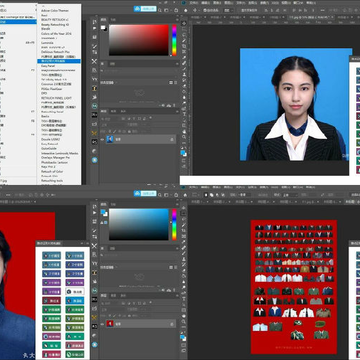Collapse the plugin button panel over the red-background portrait
Screen dimensions: 360x360
[x=83, y=243]
